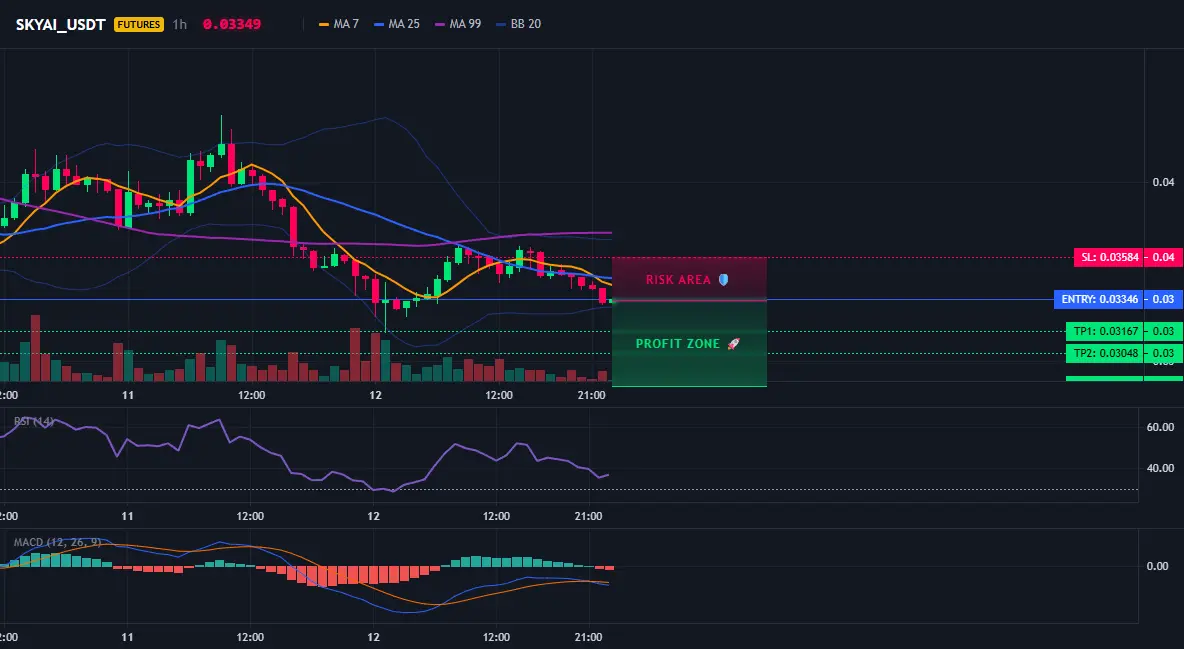The image size is (1184, 649).
Task: Click 21:00 on the main chart time axis
Action: point(591,395)
